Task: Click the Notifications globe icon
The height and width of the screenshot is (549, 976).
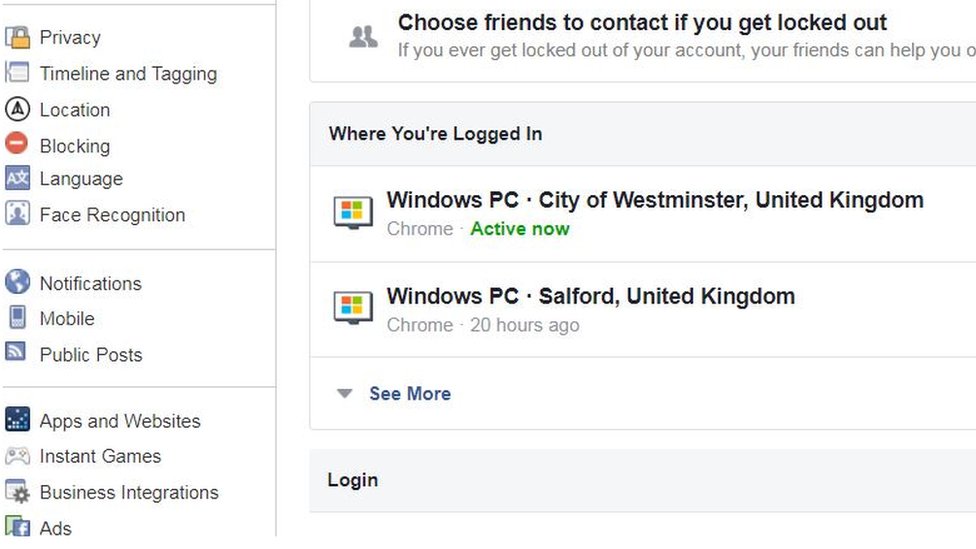Action: 17,283
